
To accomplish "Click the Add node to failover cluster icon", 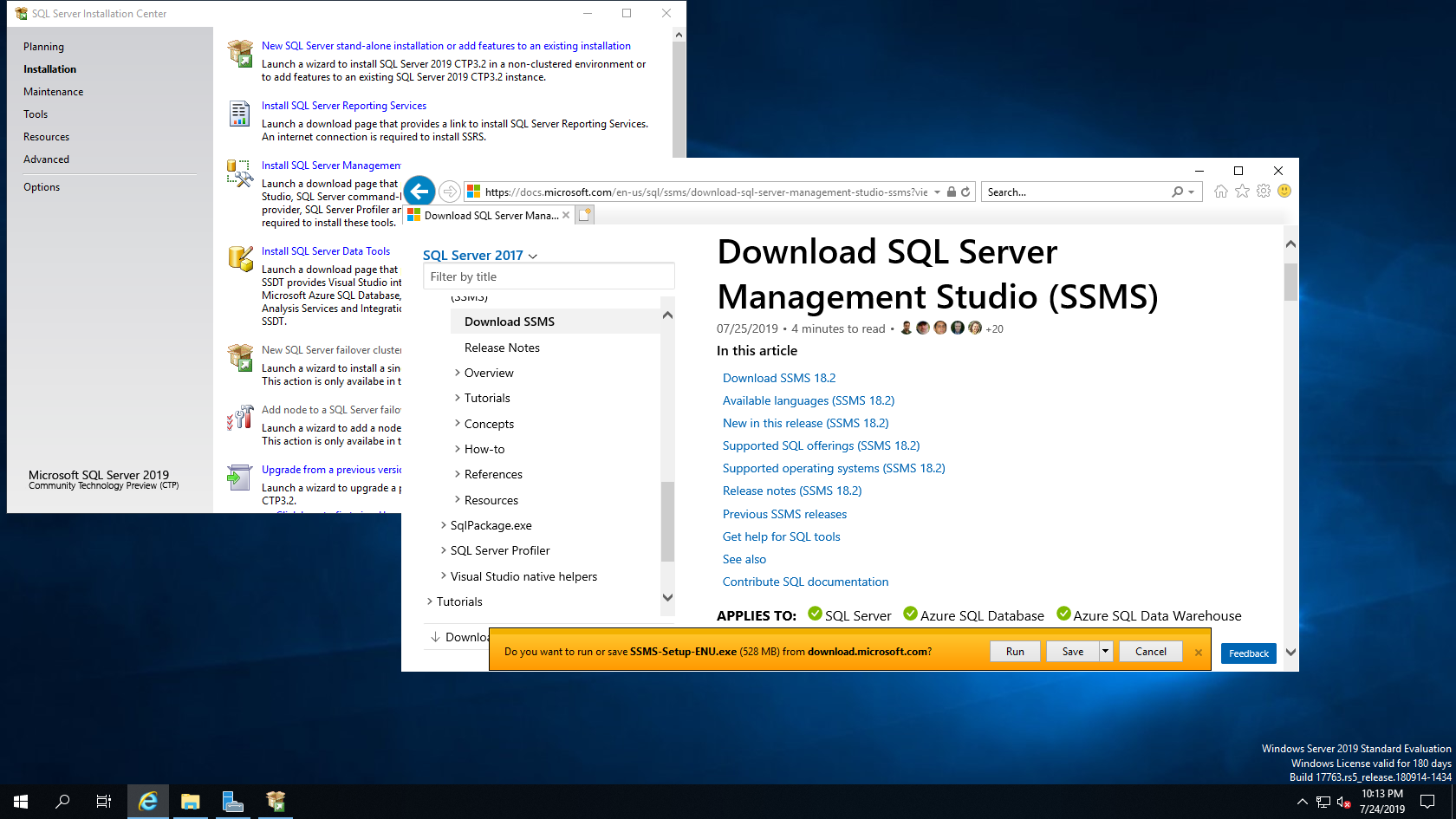I will point(240,418).
